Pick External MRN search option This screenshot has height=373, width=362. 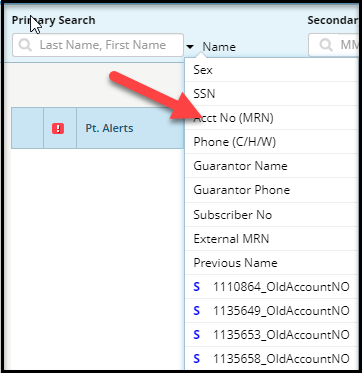[x=272, y=239]
